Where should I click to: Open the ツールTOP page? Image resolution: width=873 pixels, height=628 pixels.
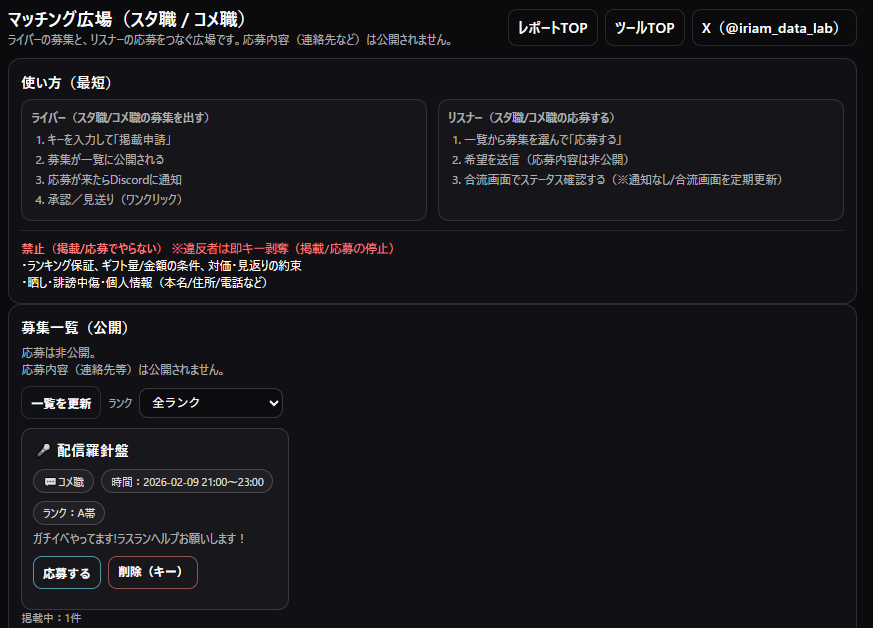pos(644,27)
